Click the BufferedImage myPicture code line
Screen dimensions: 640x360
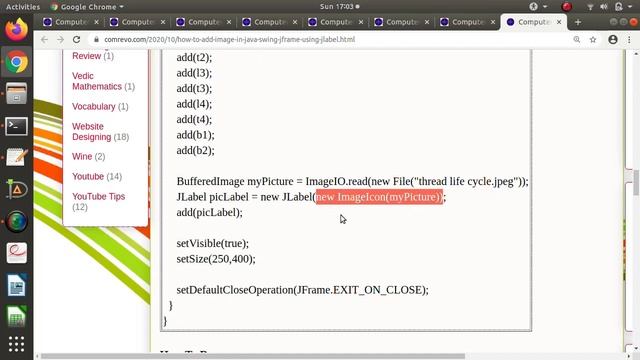(352, 181)
